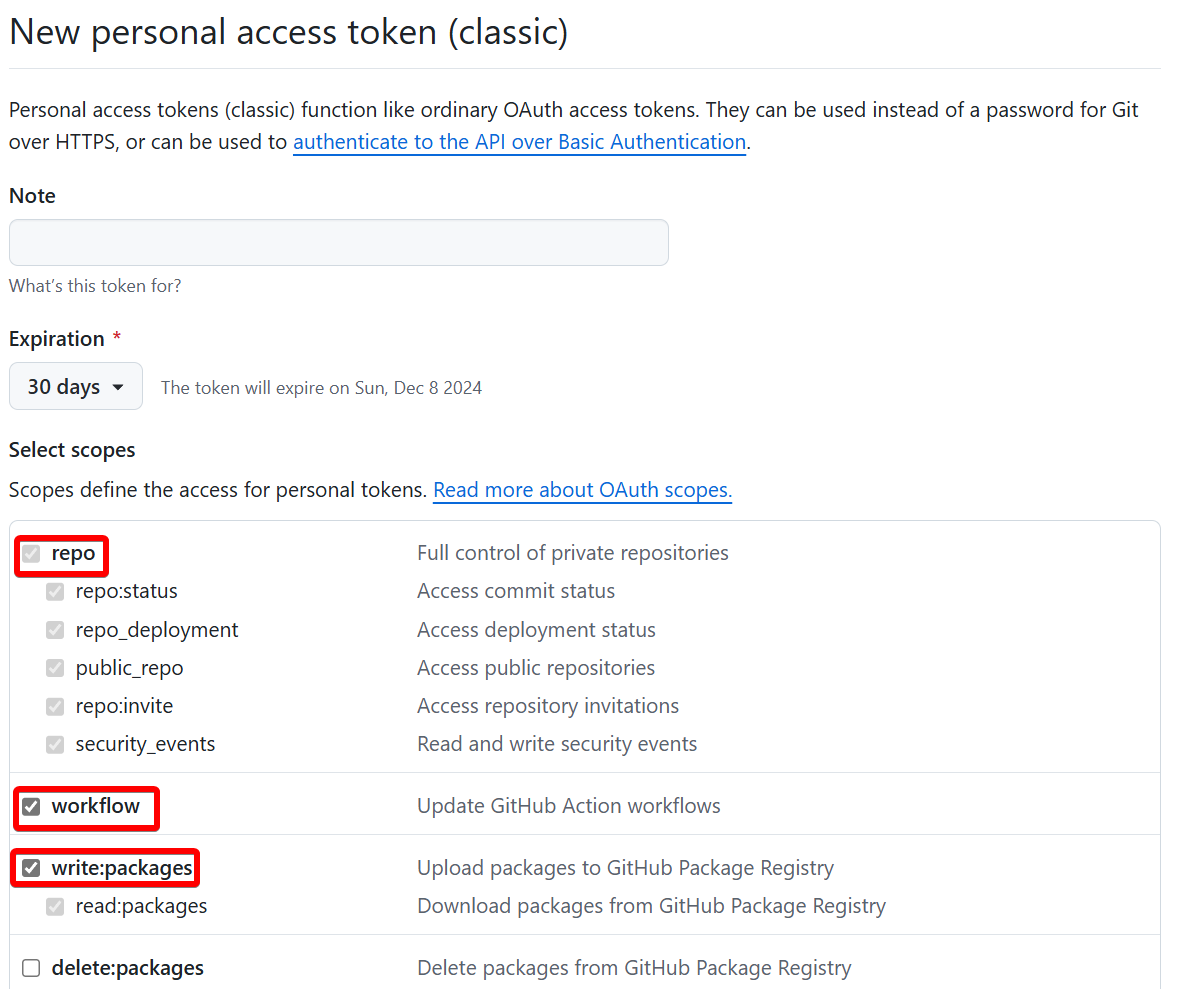Click the security_events label text
The height and width of the screenshot is (989, 1182).
[x=145, y=745]
